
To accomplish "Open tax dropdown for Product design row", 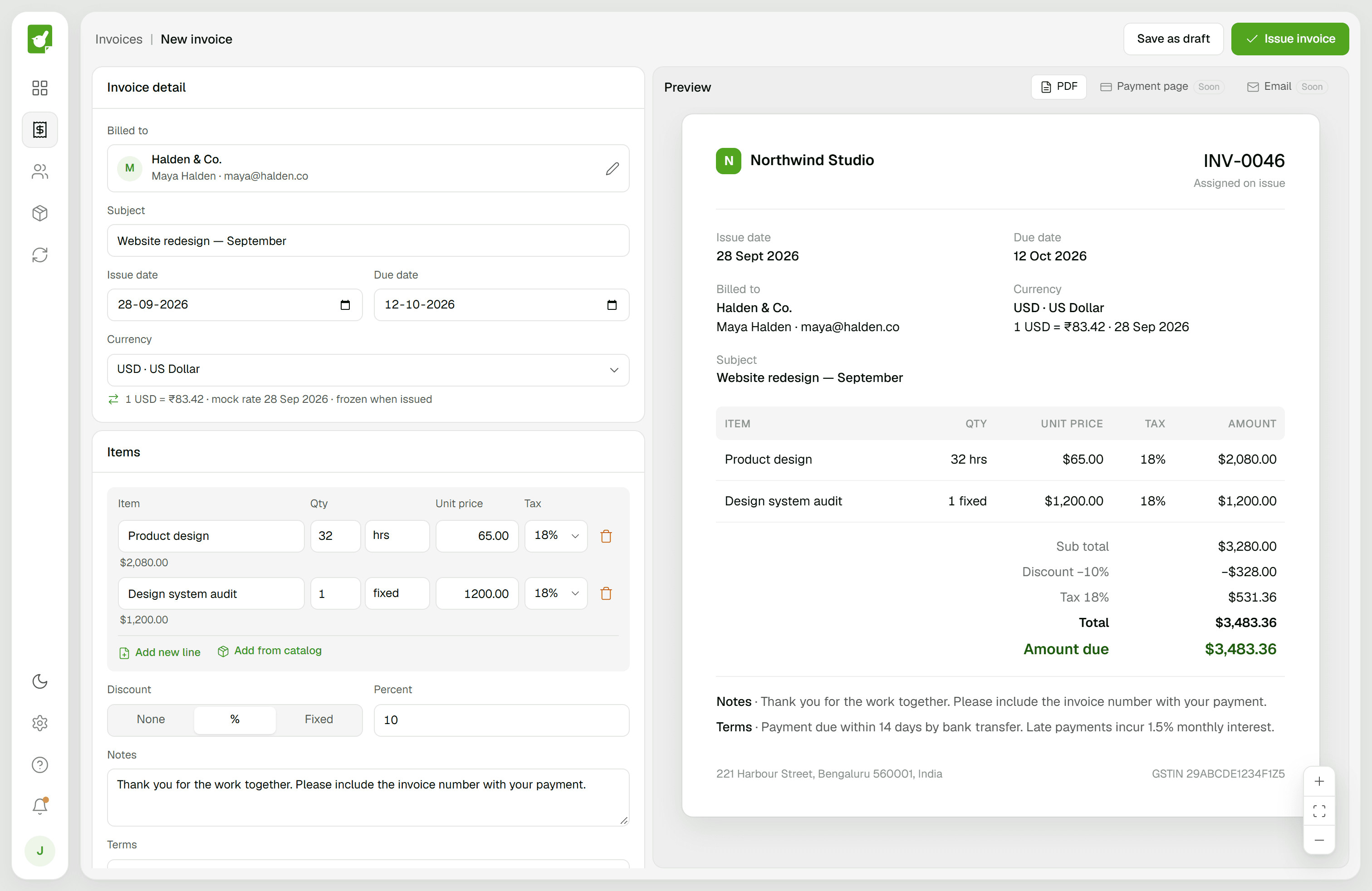I will click(556, 535).
